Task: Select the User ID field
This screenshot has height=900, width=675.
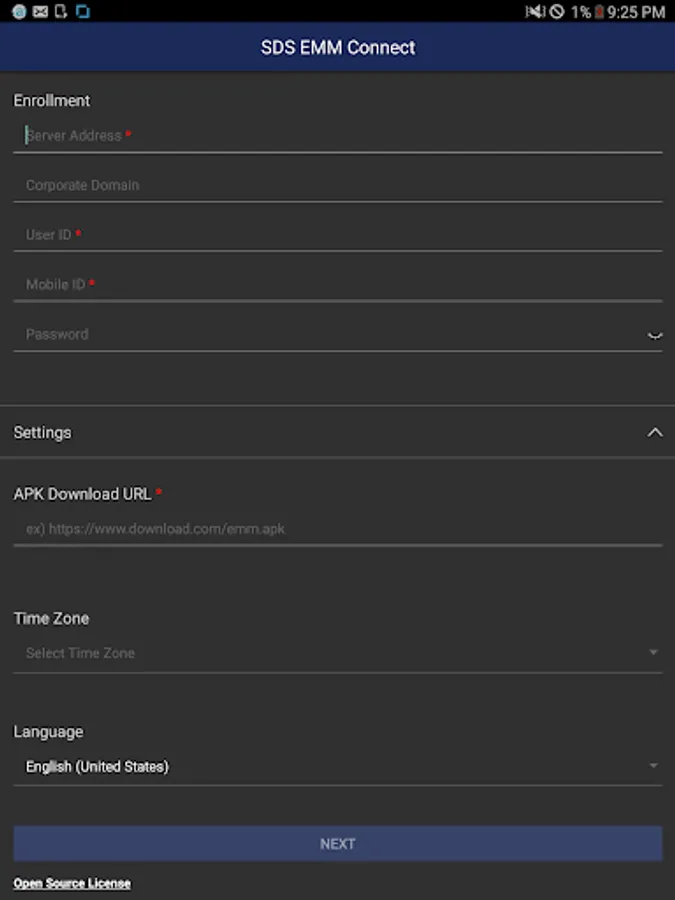Action: coord(338,235)
